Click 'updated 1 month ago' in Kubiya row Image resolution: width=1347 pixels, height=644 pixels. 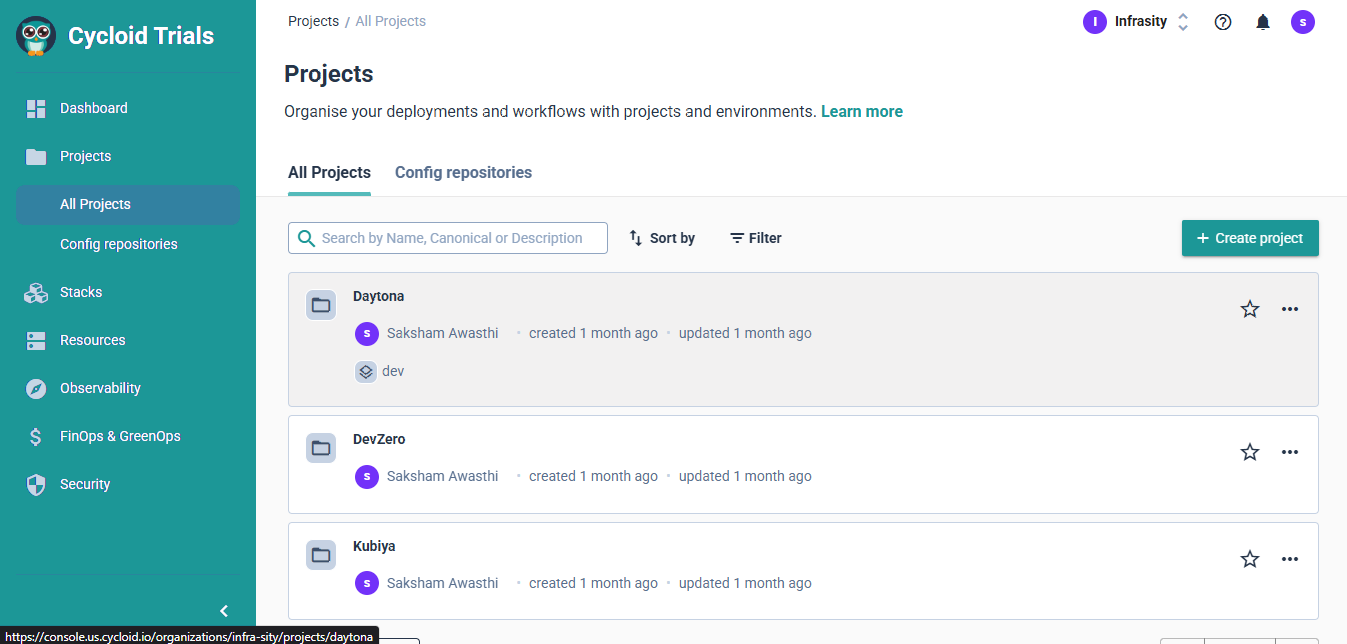point(745,583)
